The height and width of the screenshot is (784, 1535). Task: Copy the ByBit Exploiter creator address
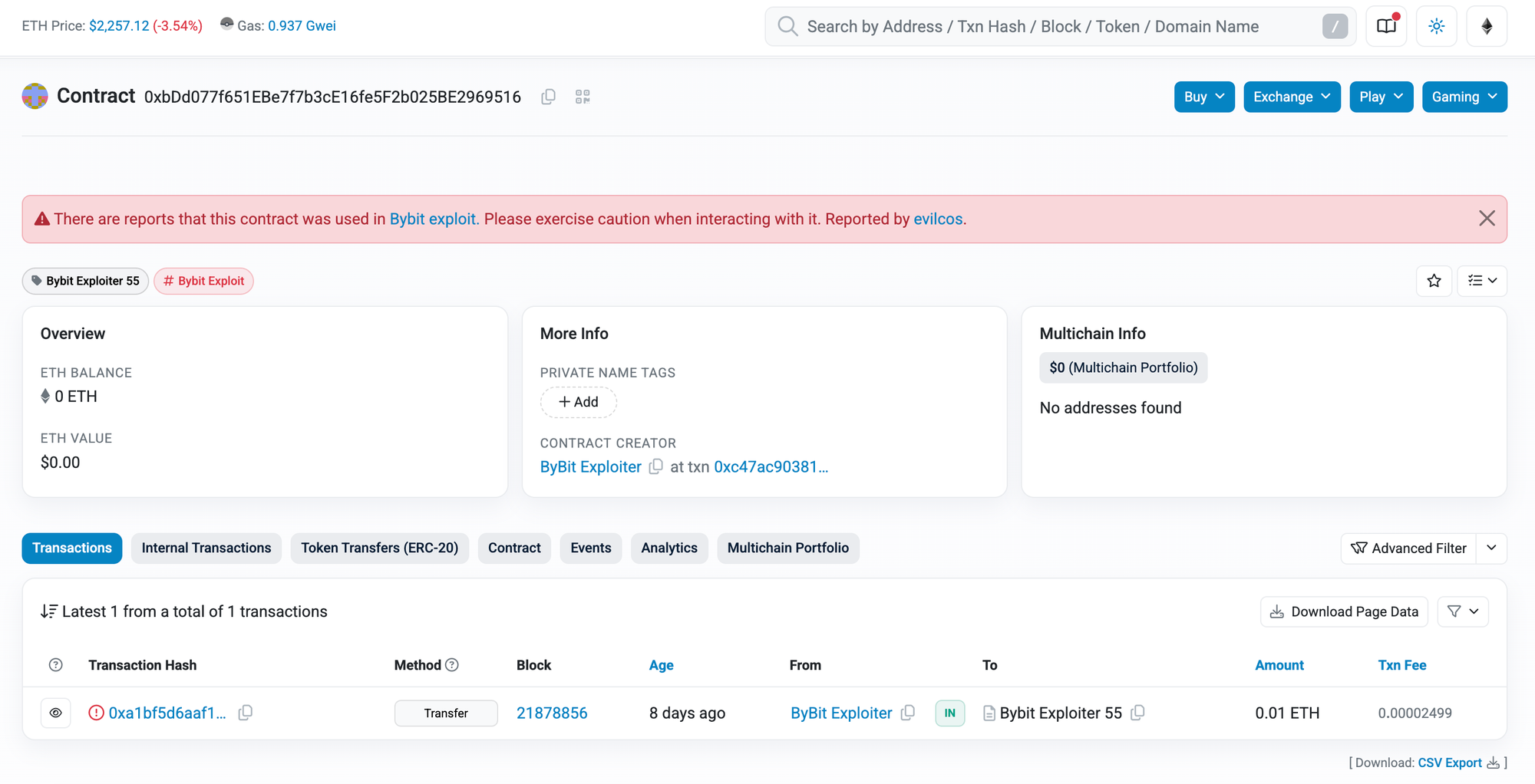(x=655, y=466)
